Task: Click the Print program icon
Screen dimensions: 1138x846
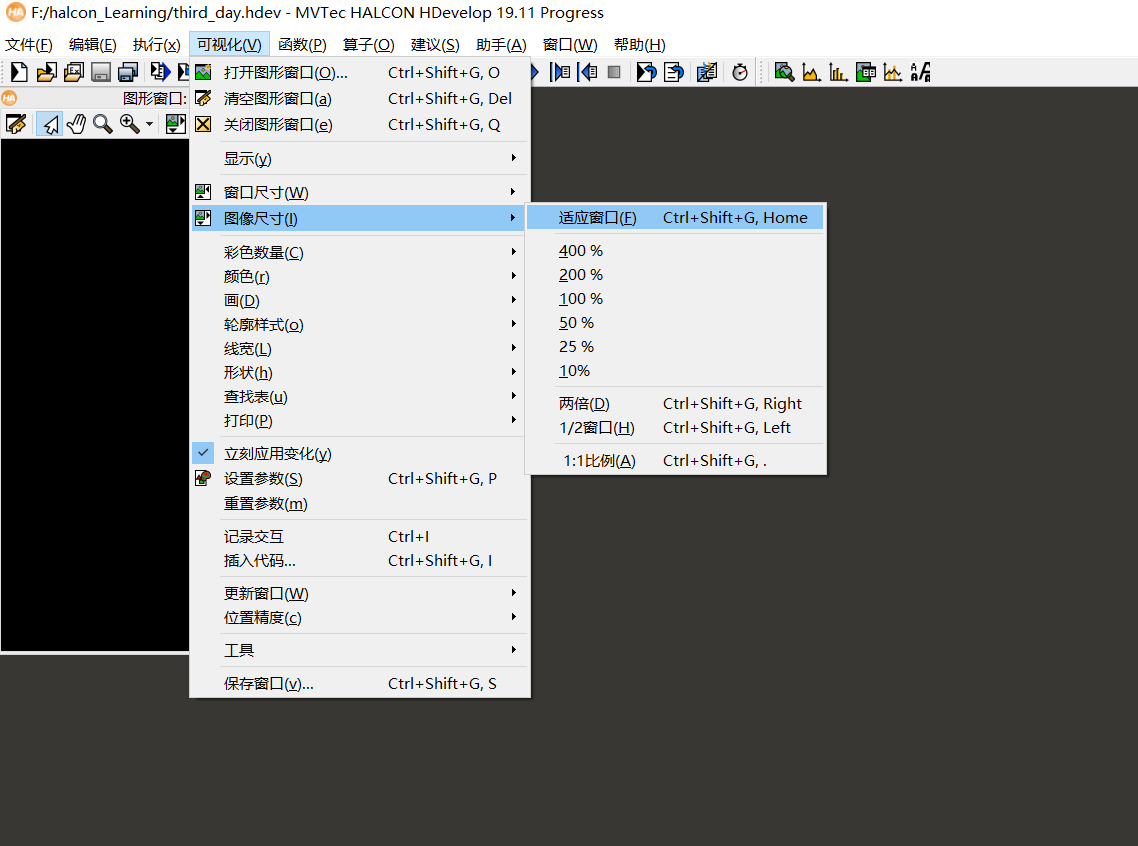Action: (128, 72)
